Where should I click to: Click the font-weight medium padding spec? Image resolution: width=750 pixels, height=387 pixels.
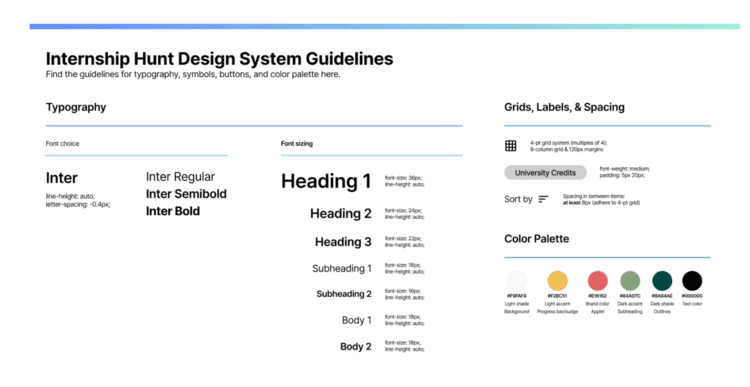(x=625, y=172)
